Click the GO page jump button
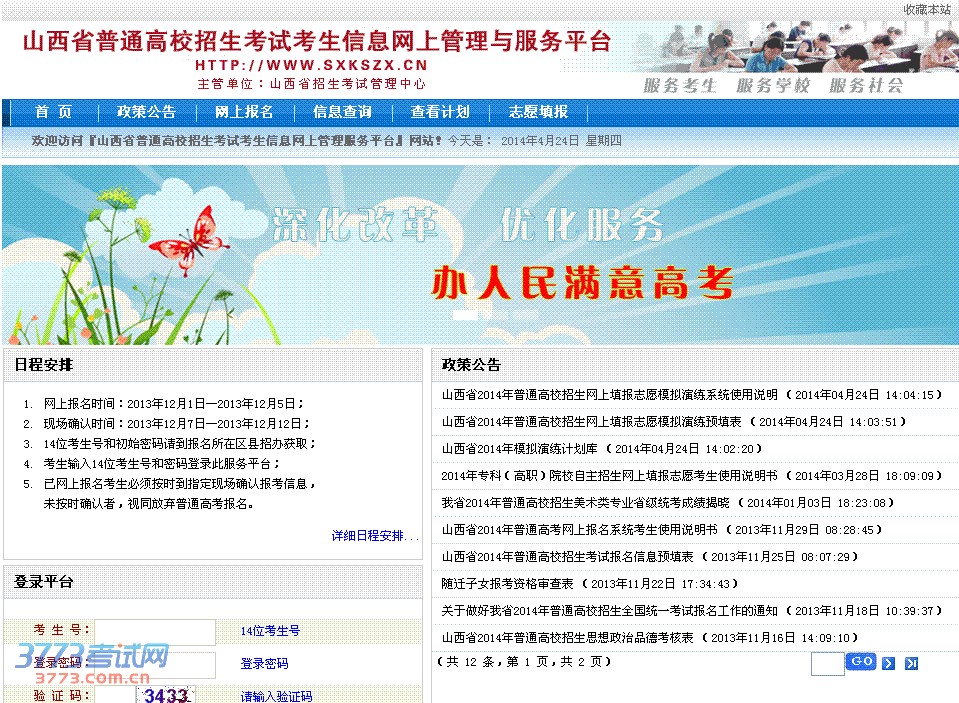This screenshot has width=959, height=703. coord(861,662)
